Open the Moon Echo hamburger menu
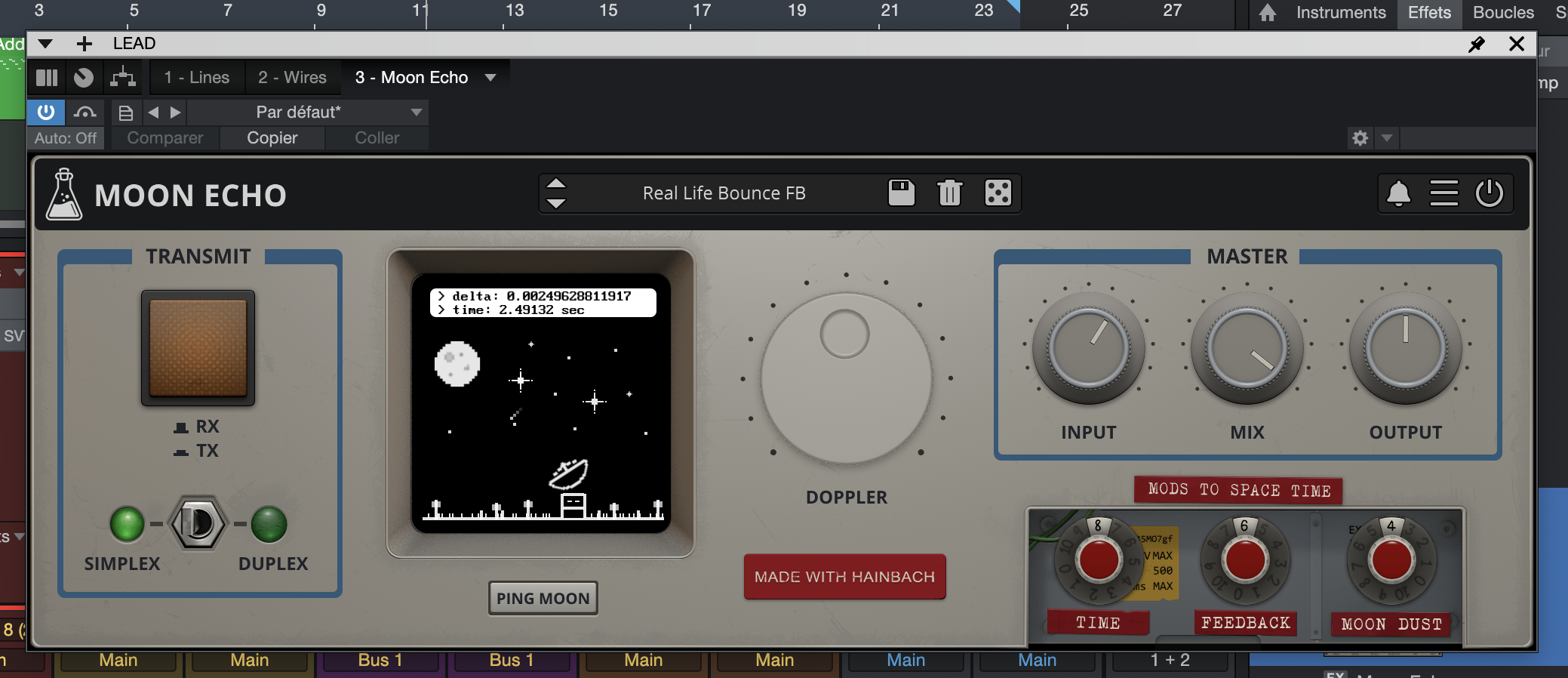The height and width of the screenshot is (678, 1568). [1444, 193]
